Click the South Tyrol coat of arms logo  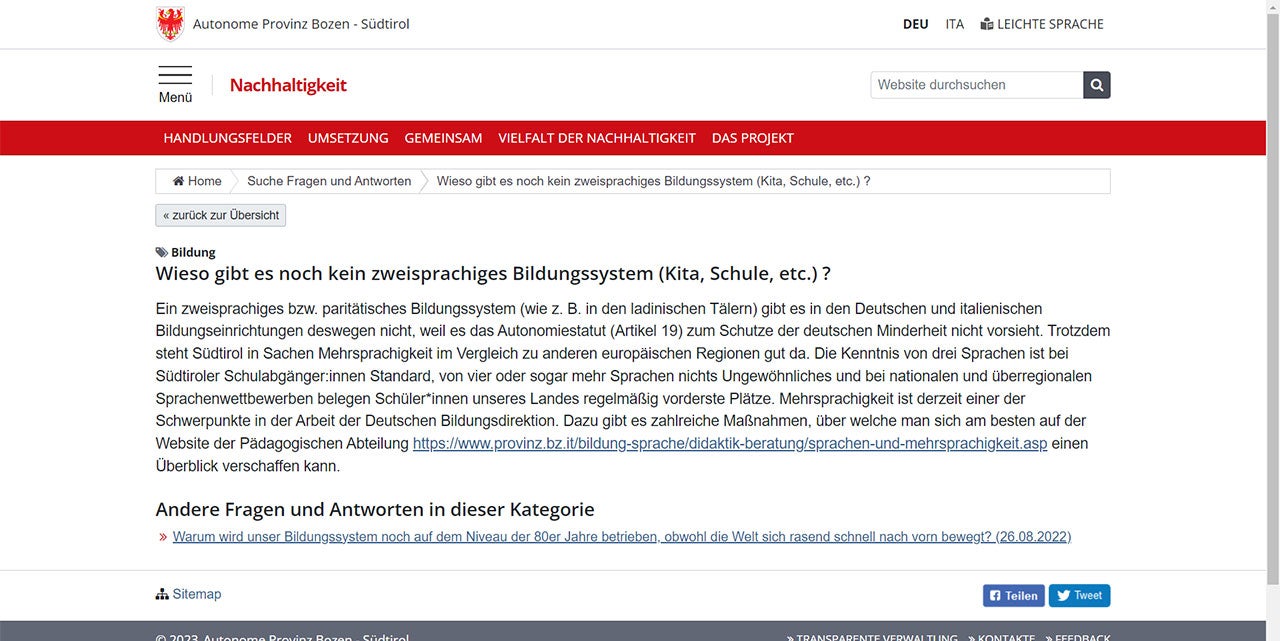click(171, 24)
